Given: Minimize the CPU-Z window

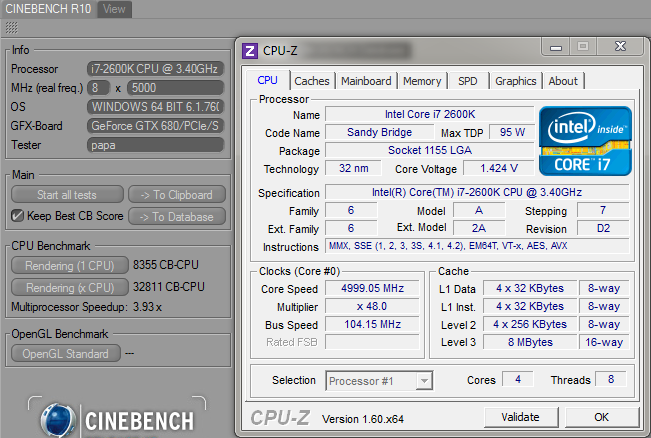Looking at the screenshot, I should (x=556, y=47).
